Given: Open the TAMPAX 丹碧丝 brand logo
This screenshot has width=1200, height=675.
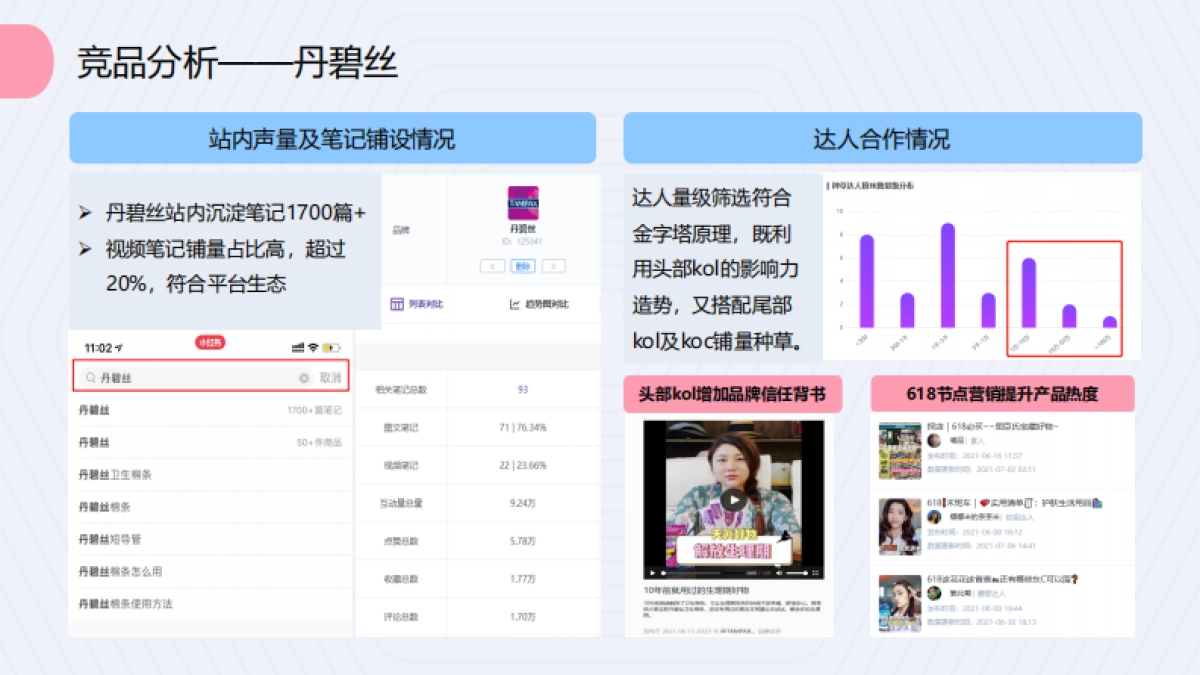Looking at the screenshot, I should tap(524, 203).
